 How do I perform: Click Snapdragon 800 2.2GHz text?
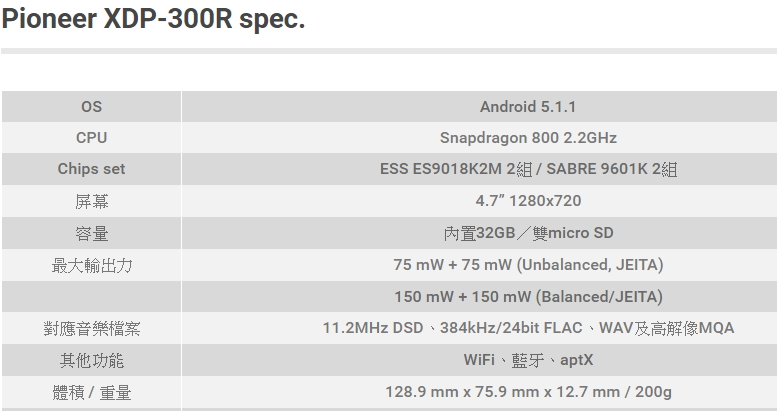528,137
